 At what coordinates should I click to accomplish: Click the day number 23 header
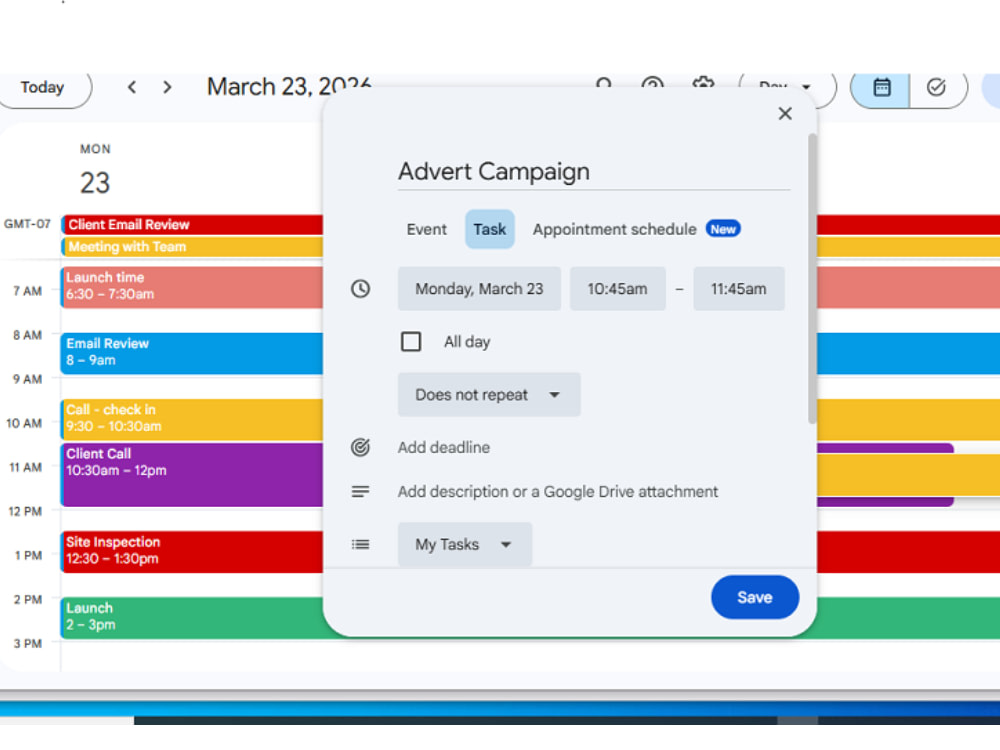tap(95, 183)
